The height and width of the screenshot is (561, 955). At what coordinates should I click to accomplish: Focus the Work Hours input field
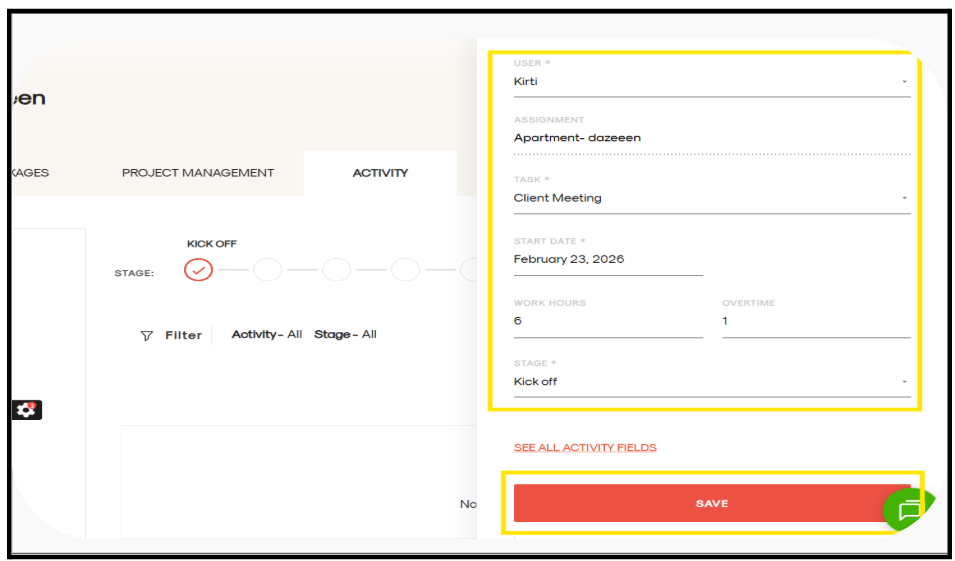pos(607,322)
